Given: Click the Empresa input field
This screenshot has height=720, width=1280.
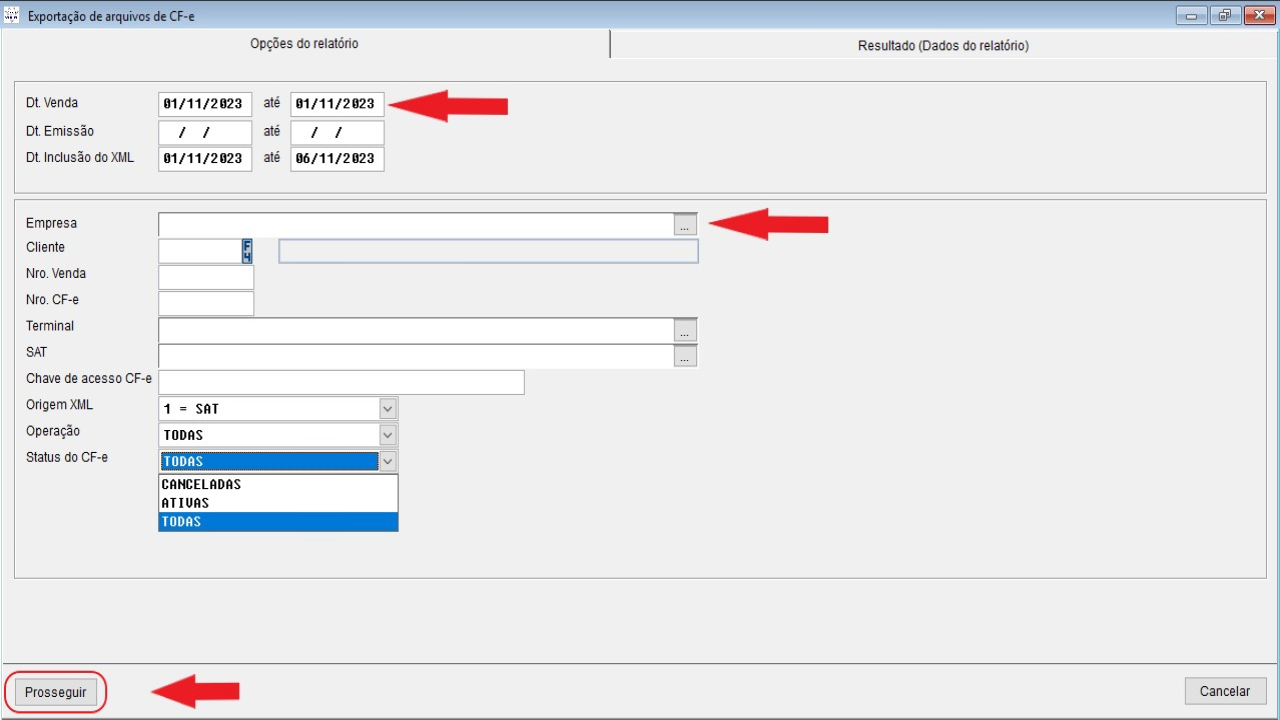Looking at the screenshot, I should click(x=416, y=225).
